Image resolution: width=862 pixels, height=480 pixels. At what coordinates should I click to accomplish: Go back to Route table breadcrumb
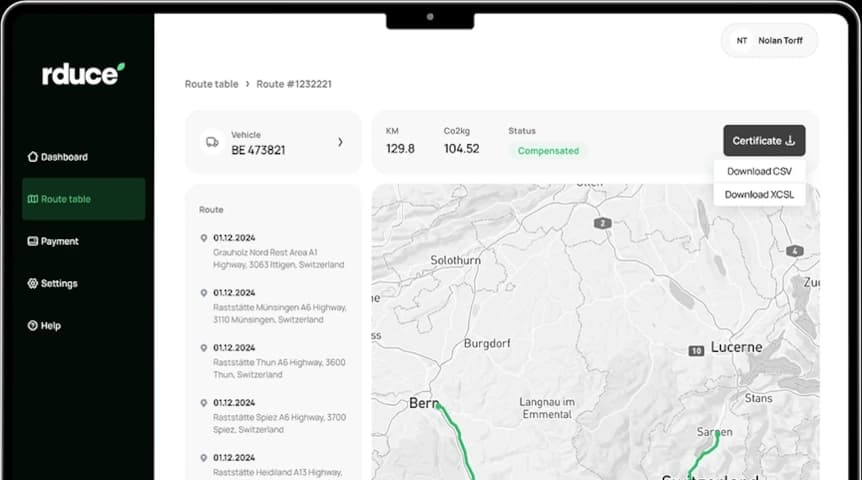tap(211, 84)
